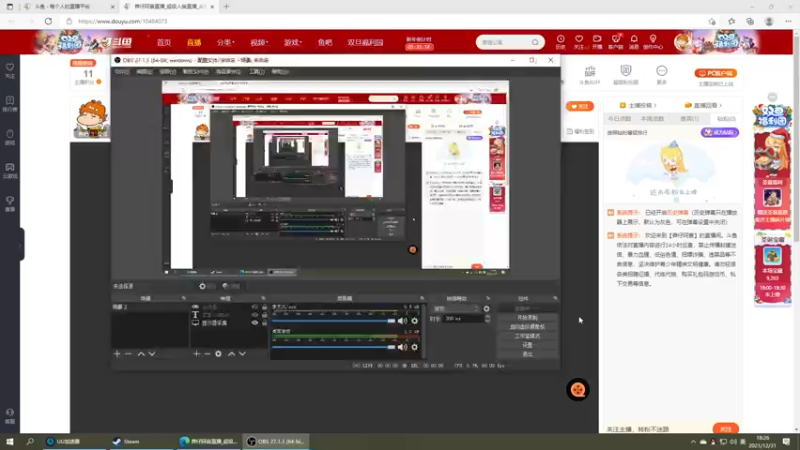Adjust the first mixer volume slider

(334, 321)
